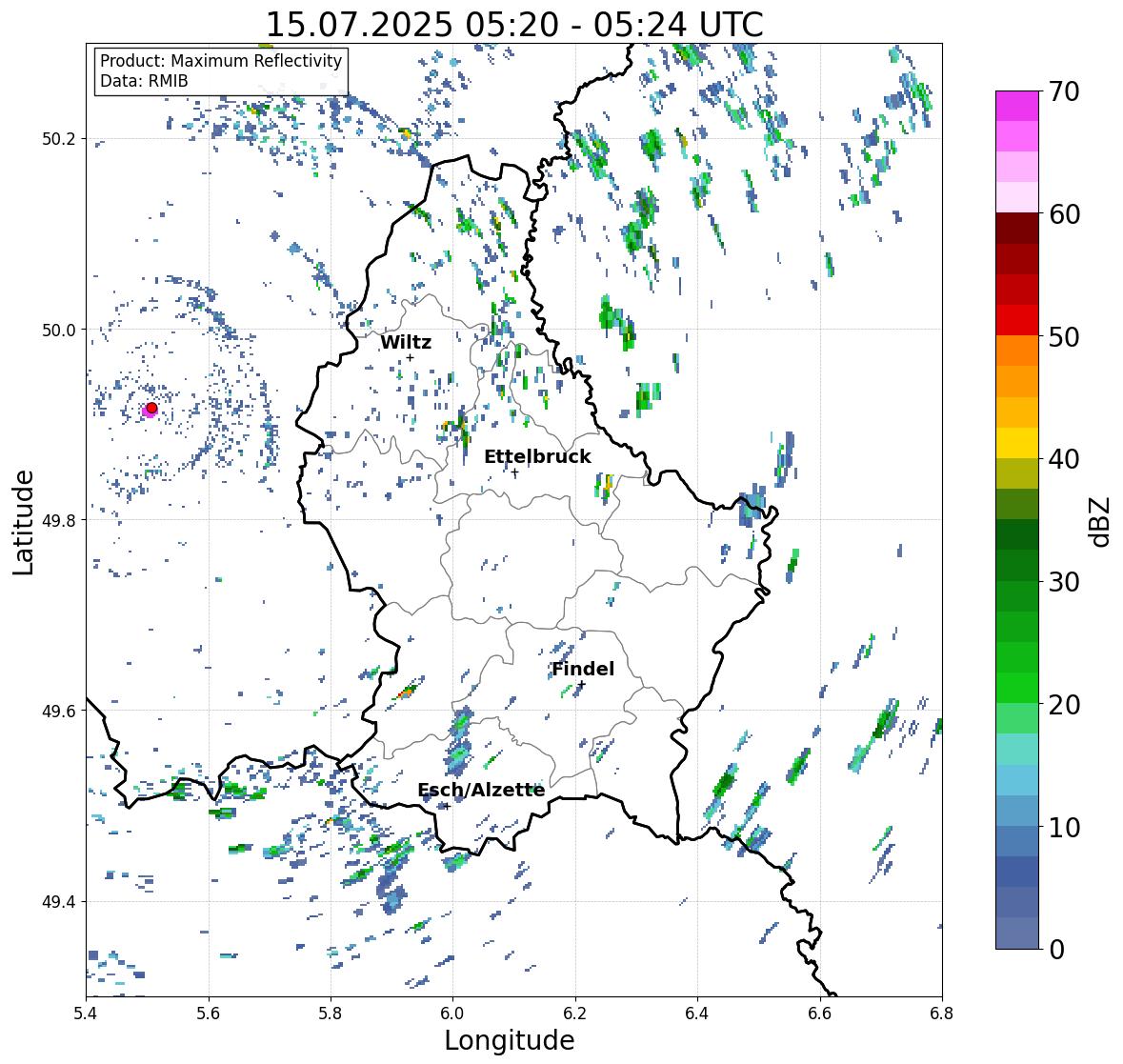Click the 60 value on the colorbar
The width and height of the screenshot is (1123, 1064).
pyautogui.click(x=1064, y=213)
